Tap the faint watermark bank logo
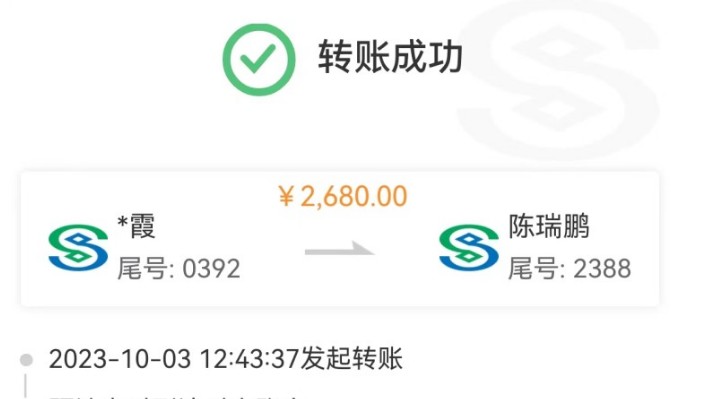The width and height of the screenshot is (710, 399). tap(559, 79)
